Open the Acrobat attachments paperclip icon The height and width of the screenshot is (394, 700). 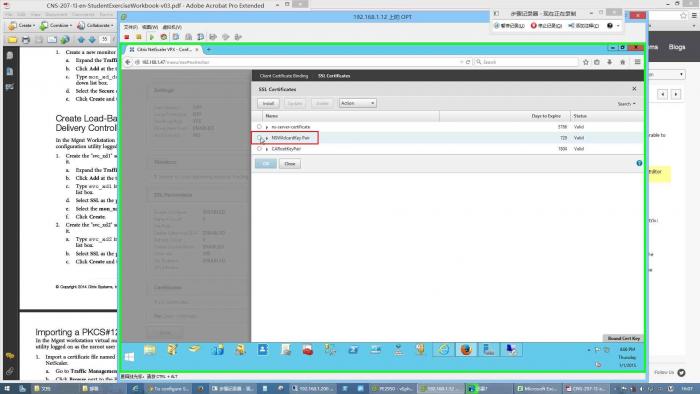click(x=10, y=371)
